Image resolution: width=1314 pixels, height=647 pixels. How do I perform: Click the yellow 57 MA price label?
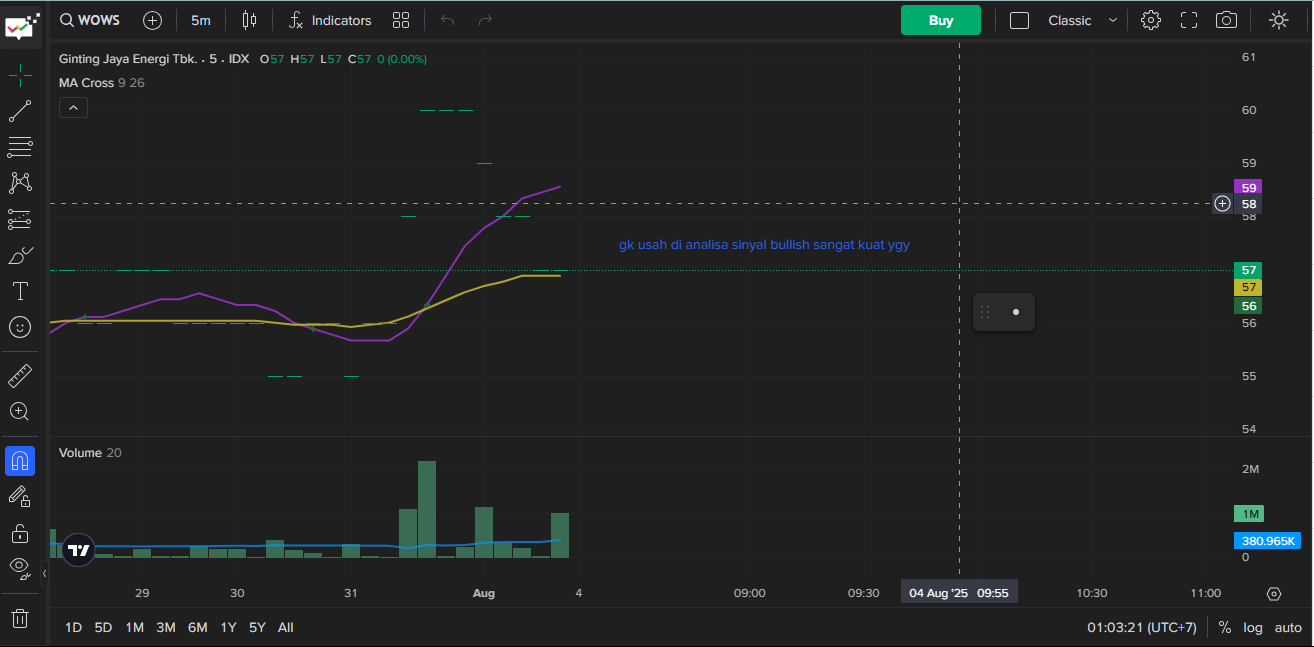(1249, 287)
